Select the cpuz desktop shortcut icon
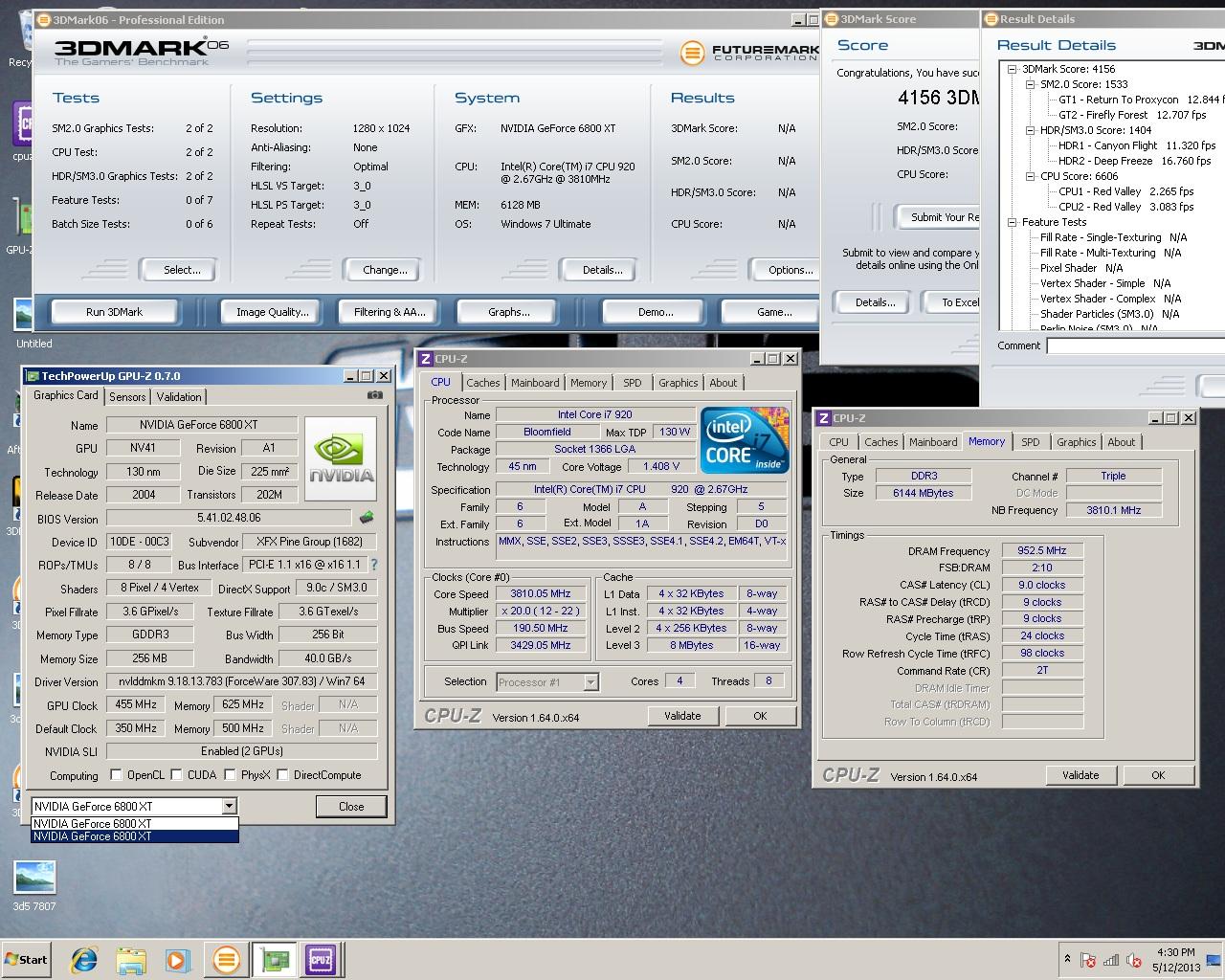1225x980 pixels. (23, 131)
